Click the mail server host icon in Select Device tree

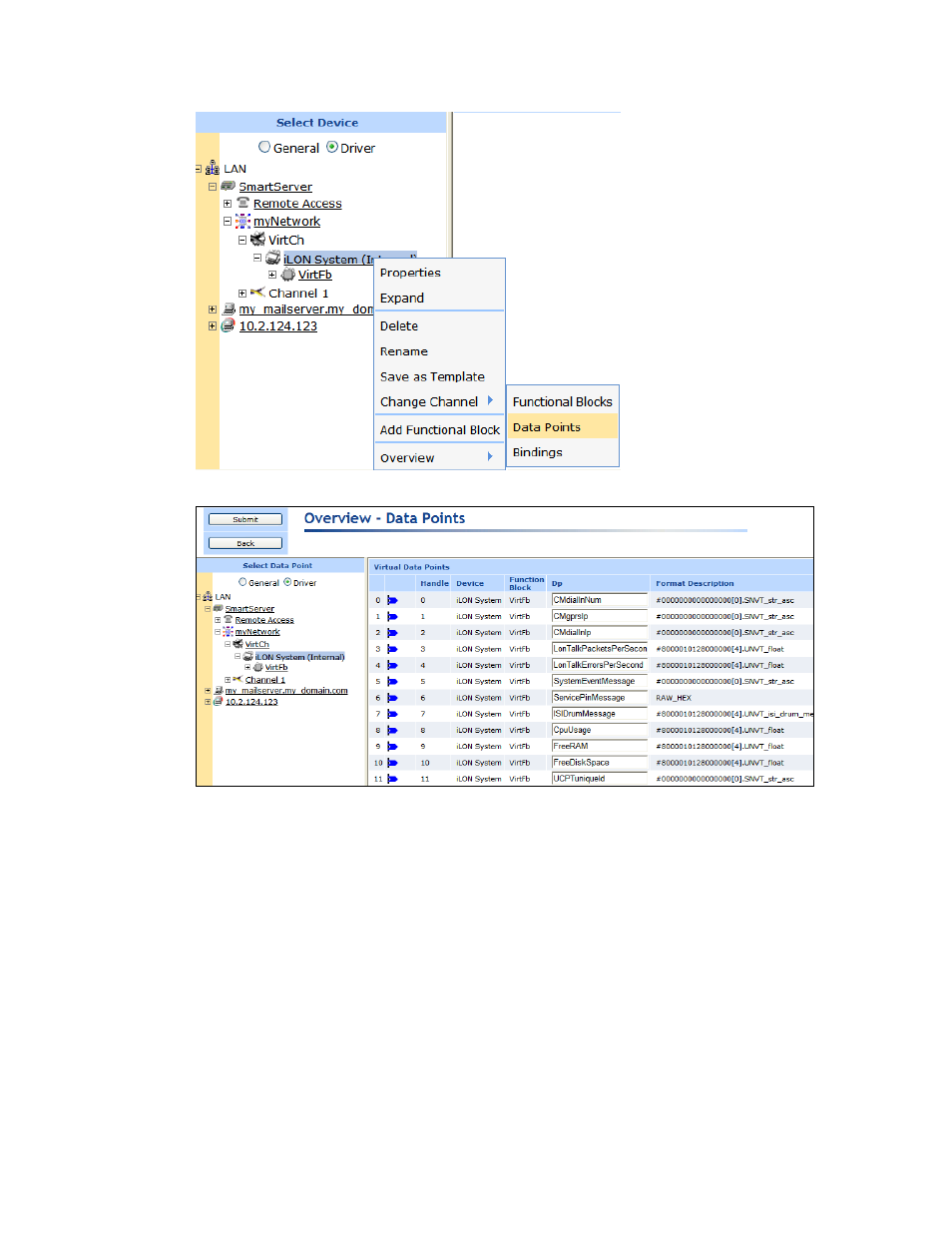228,309
